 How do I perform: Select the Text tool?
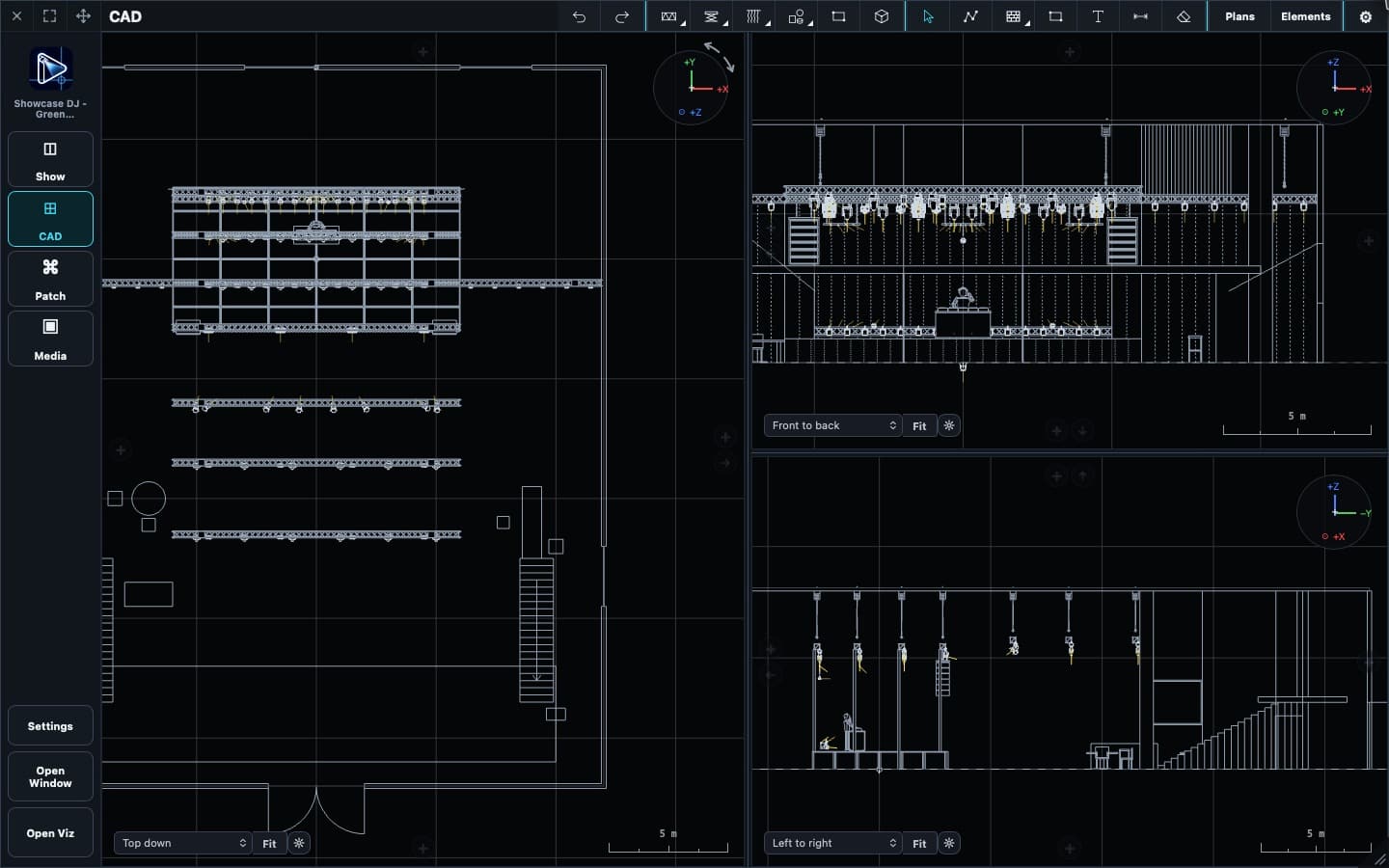pos(1098,16)
